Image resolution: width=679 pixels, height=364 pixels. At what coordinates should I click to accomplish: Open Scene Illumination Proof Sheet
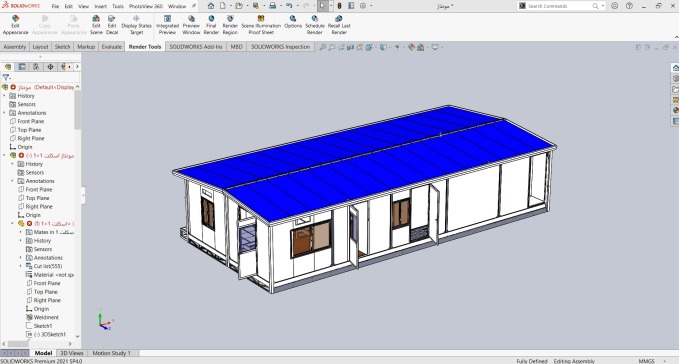click(261, 25)
